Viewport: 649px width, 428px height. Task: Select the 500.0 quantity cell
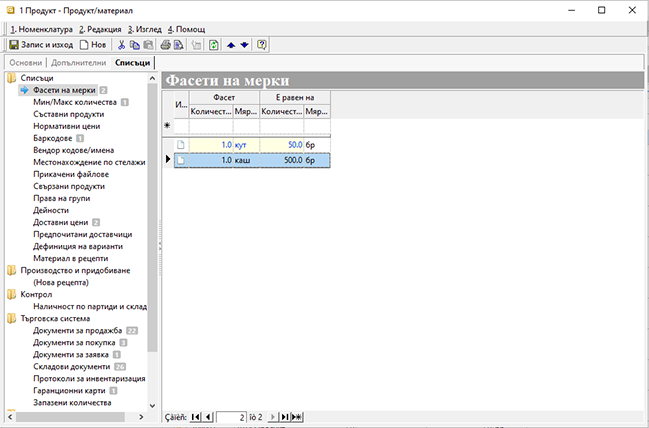(x=281, y=160)
